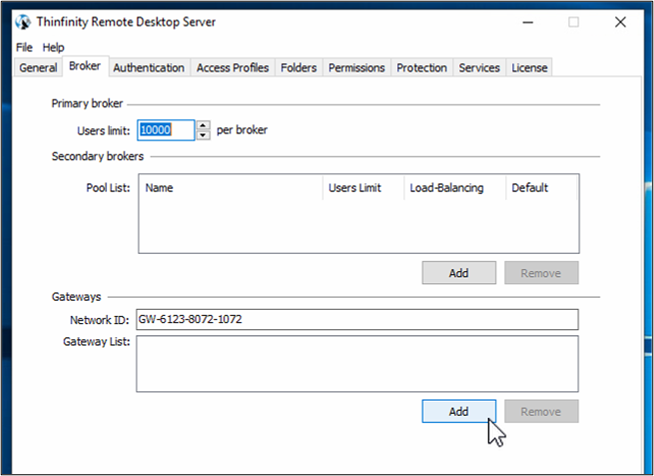654x476 pixels.
Task: Open the Folders tab
Action: click(298, 68)
